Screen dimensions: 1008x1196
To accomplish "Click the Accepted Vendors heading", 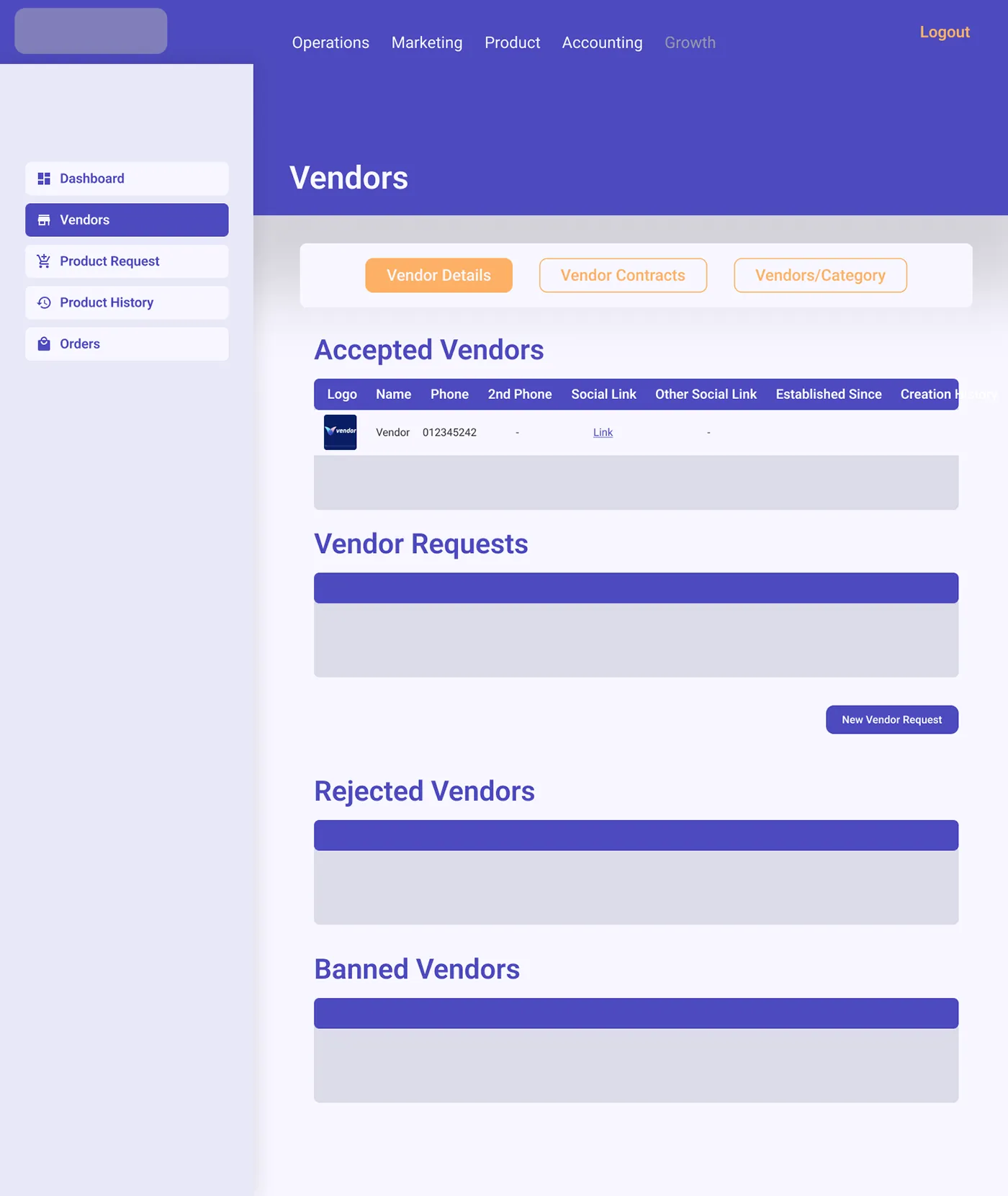I will [429, 350].
